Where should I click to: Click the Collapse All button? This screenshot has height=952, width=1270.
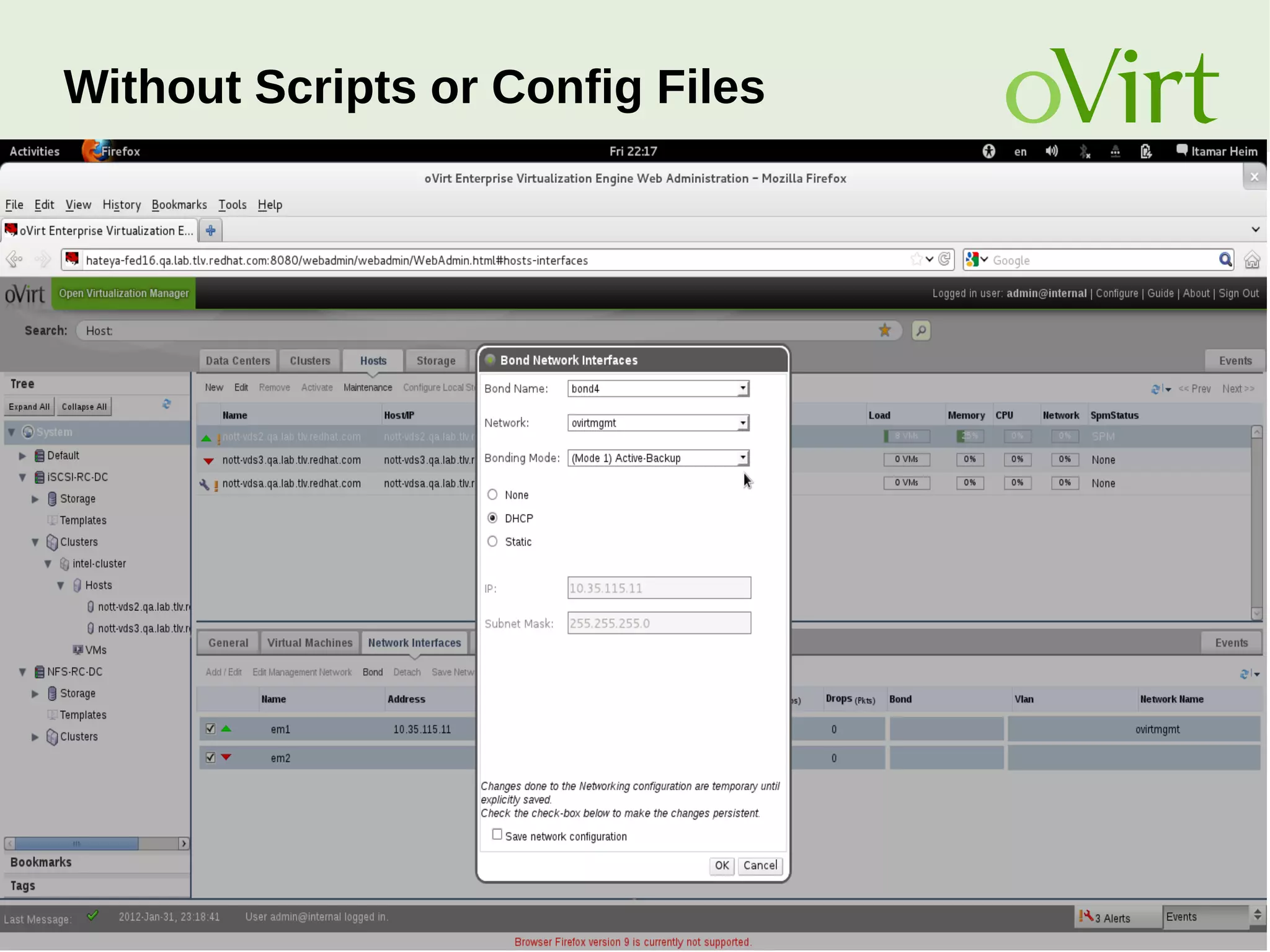(x=84, y=407)
